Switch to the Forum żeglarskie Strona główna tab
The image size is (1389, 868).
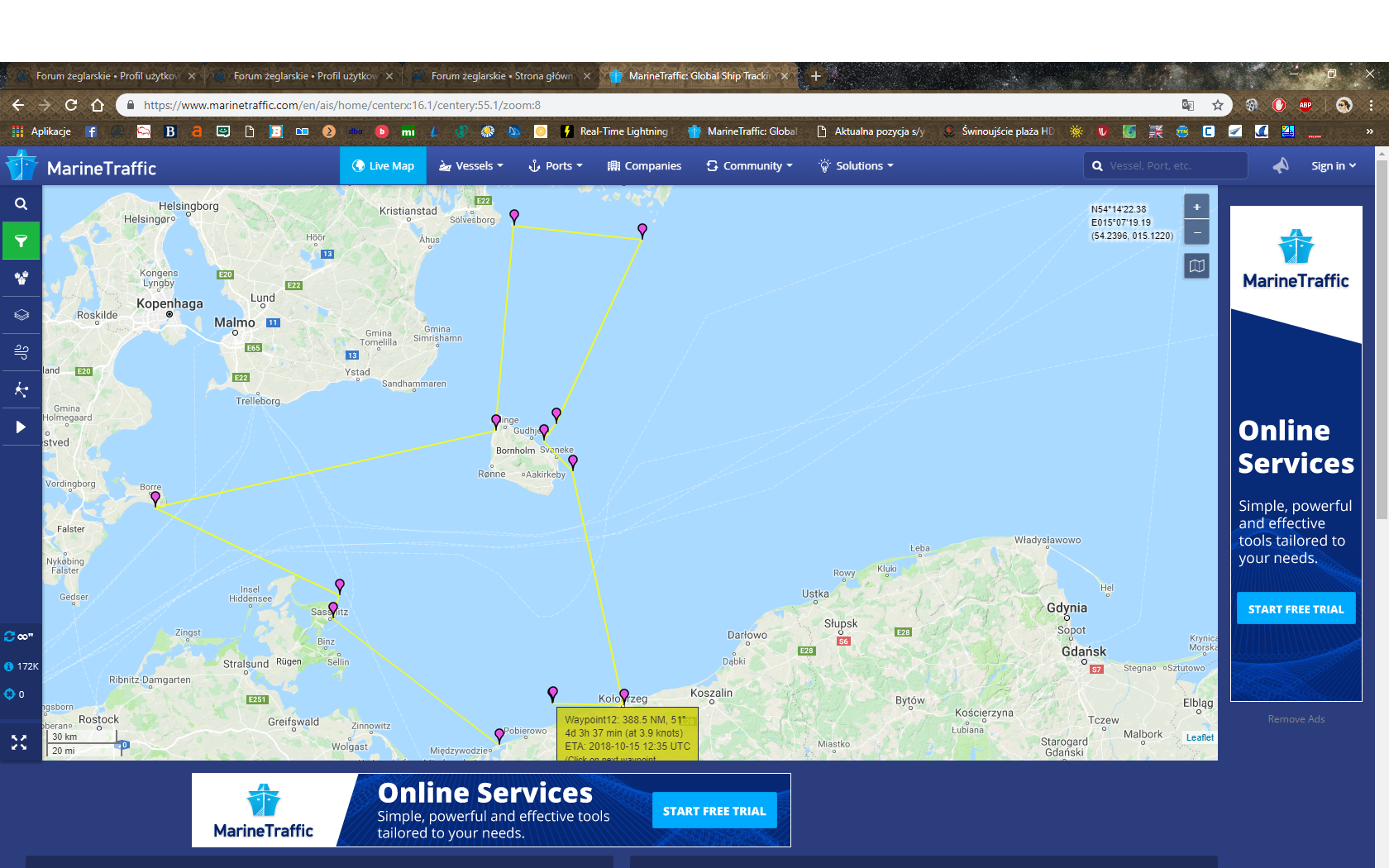coord(503,76)
